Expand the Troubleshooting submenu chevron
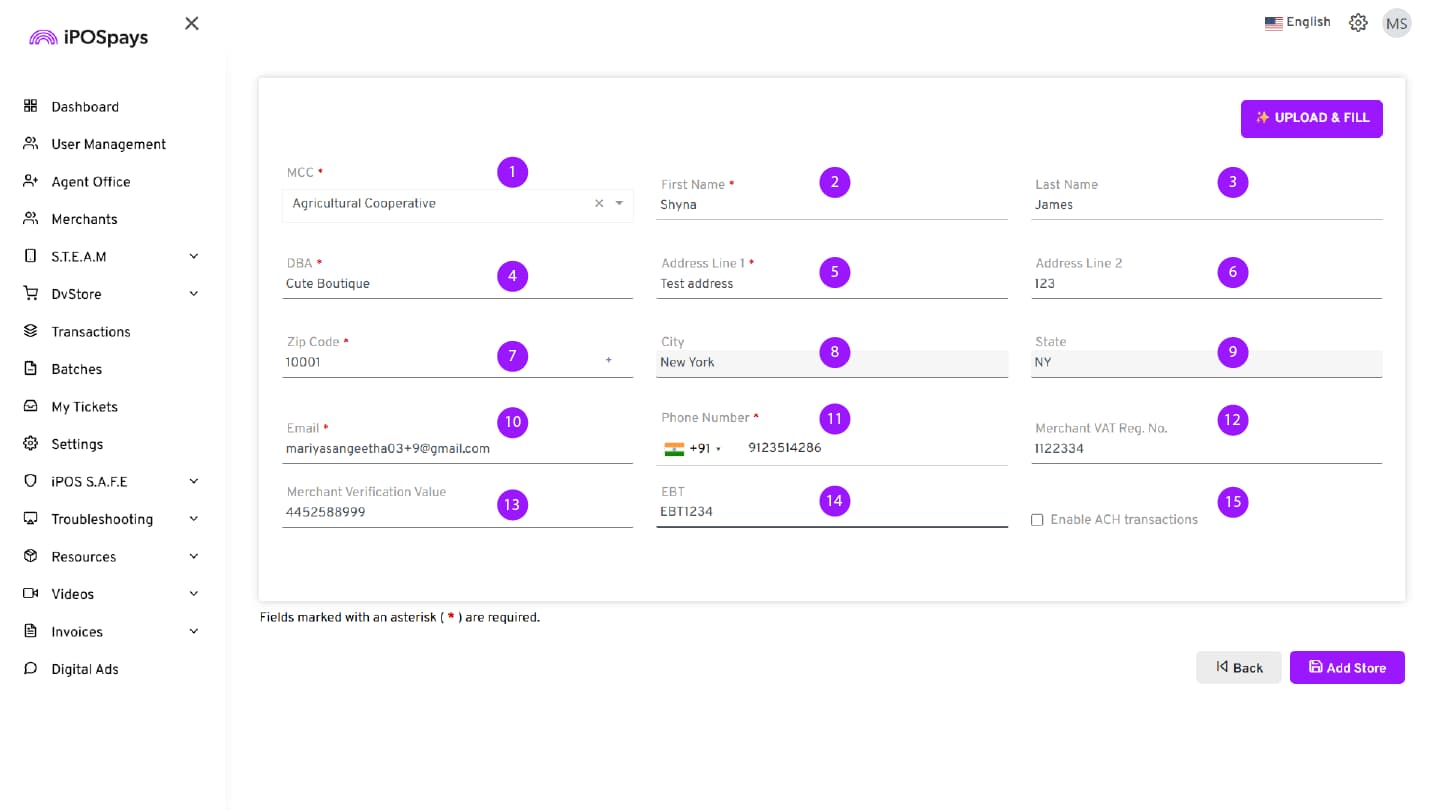Screen dimensions: 1440x810 (194, 519)
